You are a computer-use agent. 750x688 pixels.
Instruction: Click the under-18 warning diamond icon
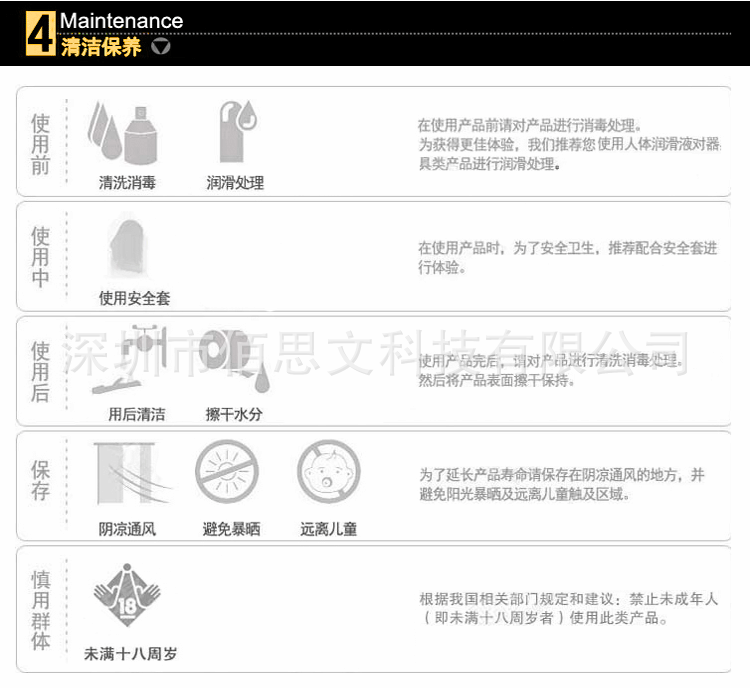(127, 595)
